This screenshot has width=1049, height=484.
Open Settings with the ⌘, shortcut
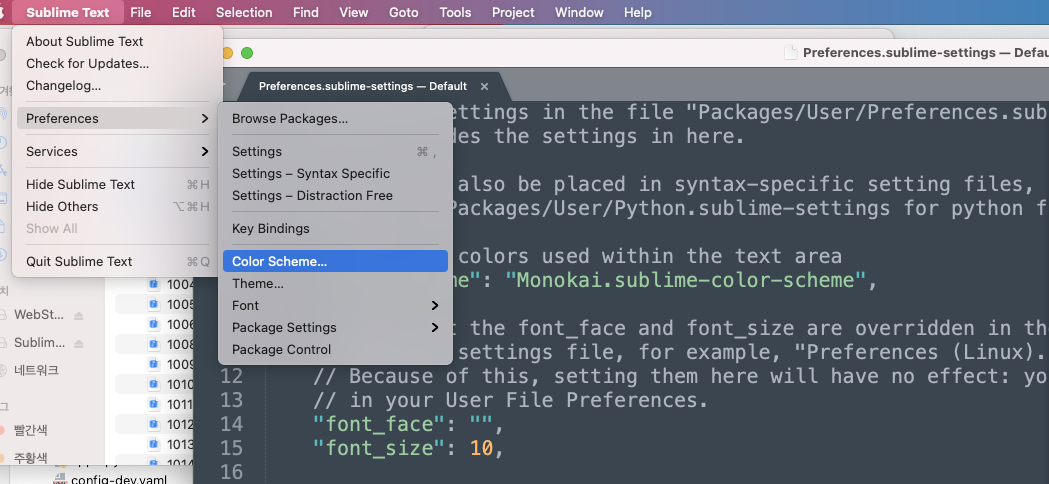335,151
